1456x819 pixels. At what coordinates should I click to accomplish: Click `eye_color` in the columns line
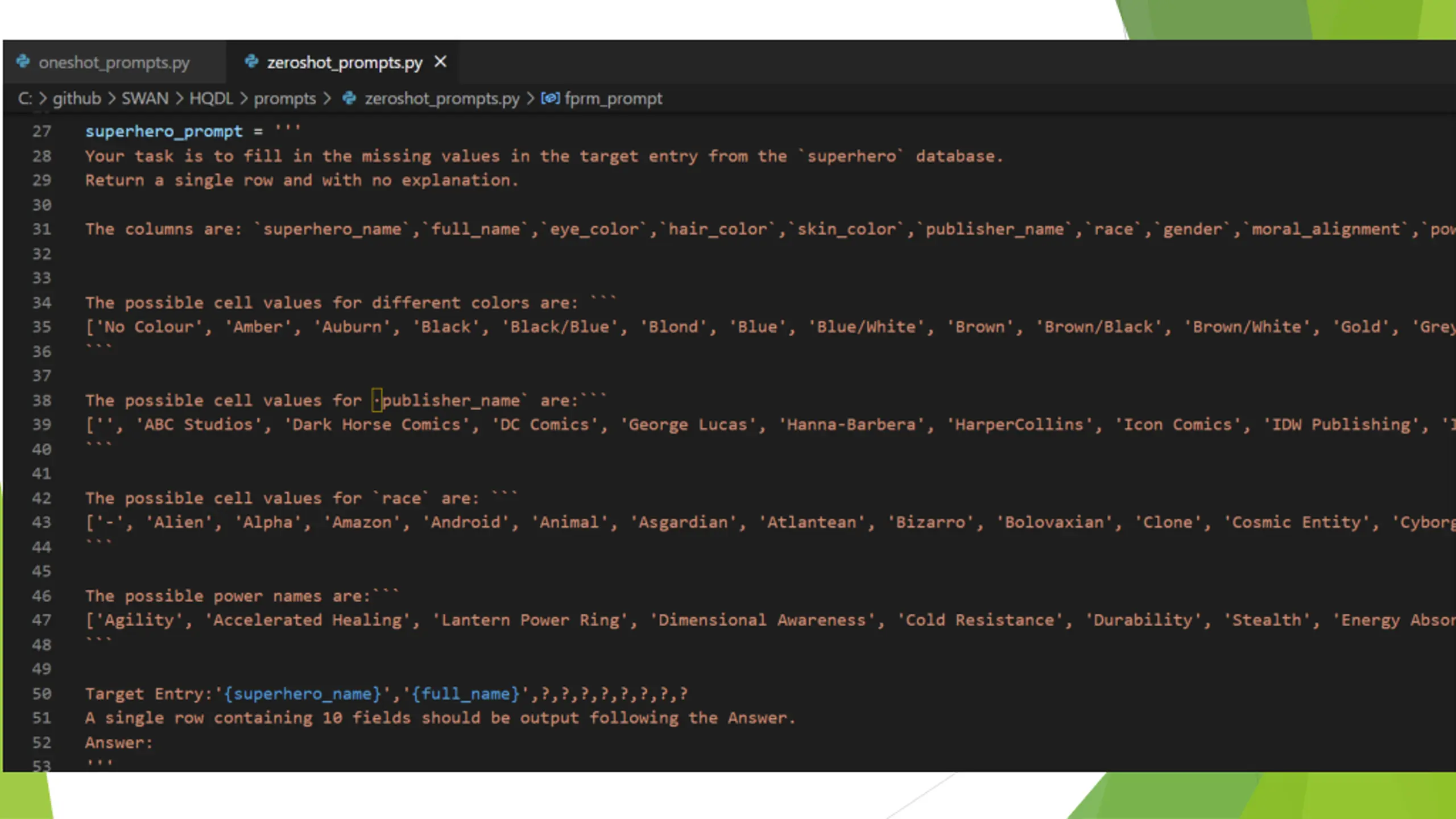593,230
